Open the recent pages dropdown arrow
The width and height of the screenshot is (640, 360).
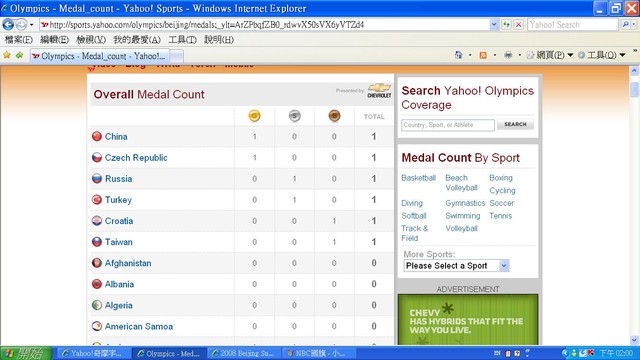(x=31, y=25)
